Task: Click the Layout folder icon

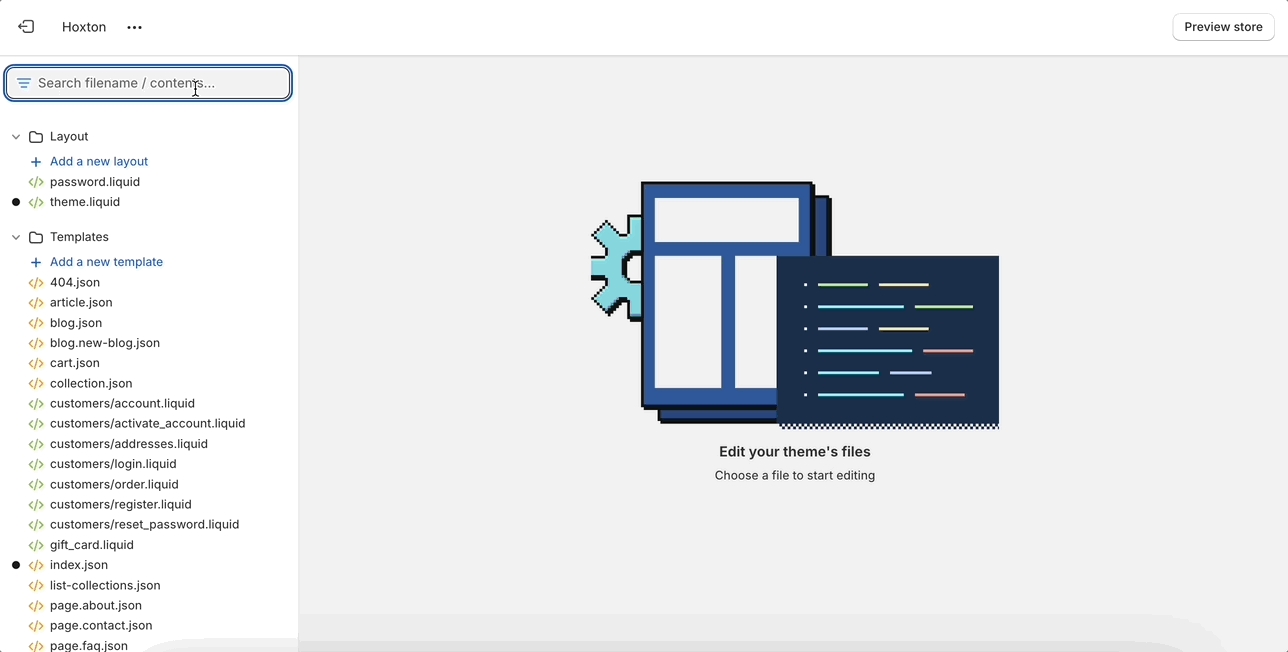Action: (x=36, y=137)
